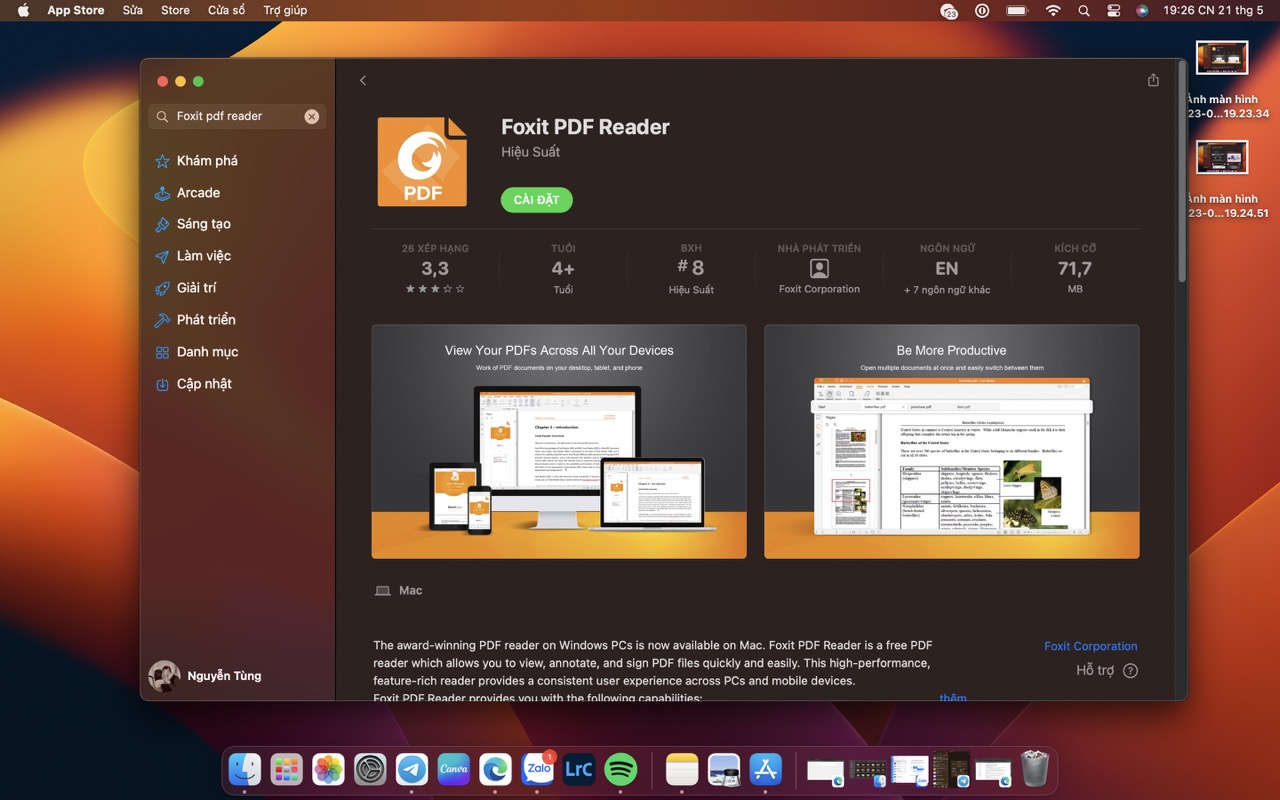Go back using the back chevron
The width and height of the screenshot is (1280, 800).
click(363, 80)
